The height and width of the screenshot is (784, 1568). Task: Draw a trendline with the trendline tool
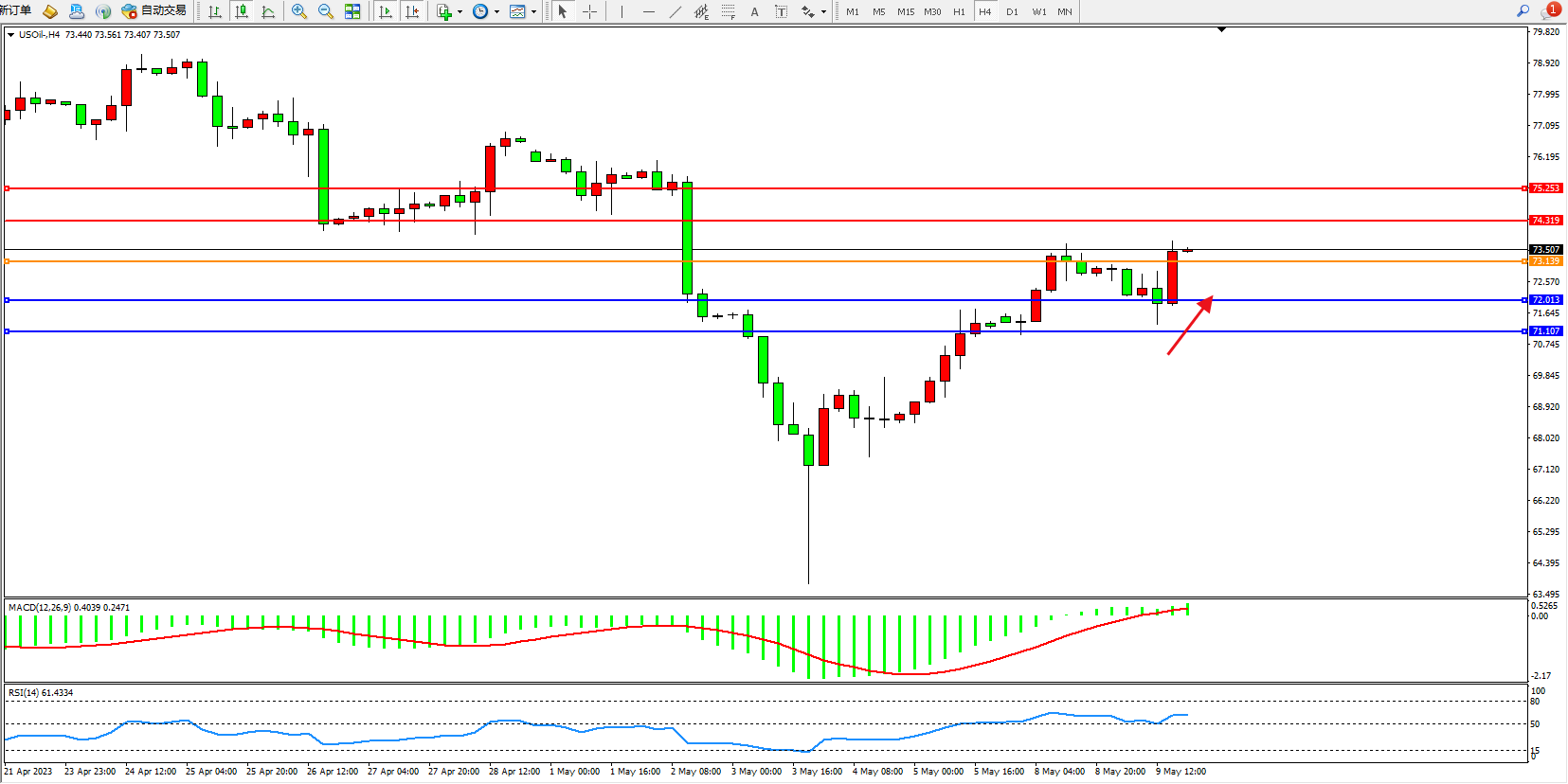(x=675, y=11)
